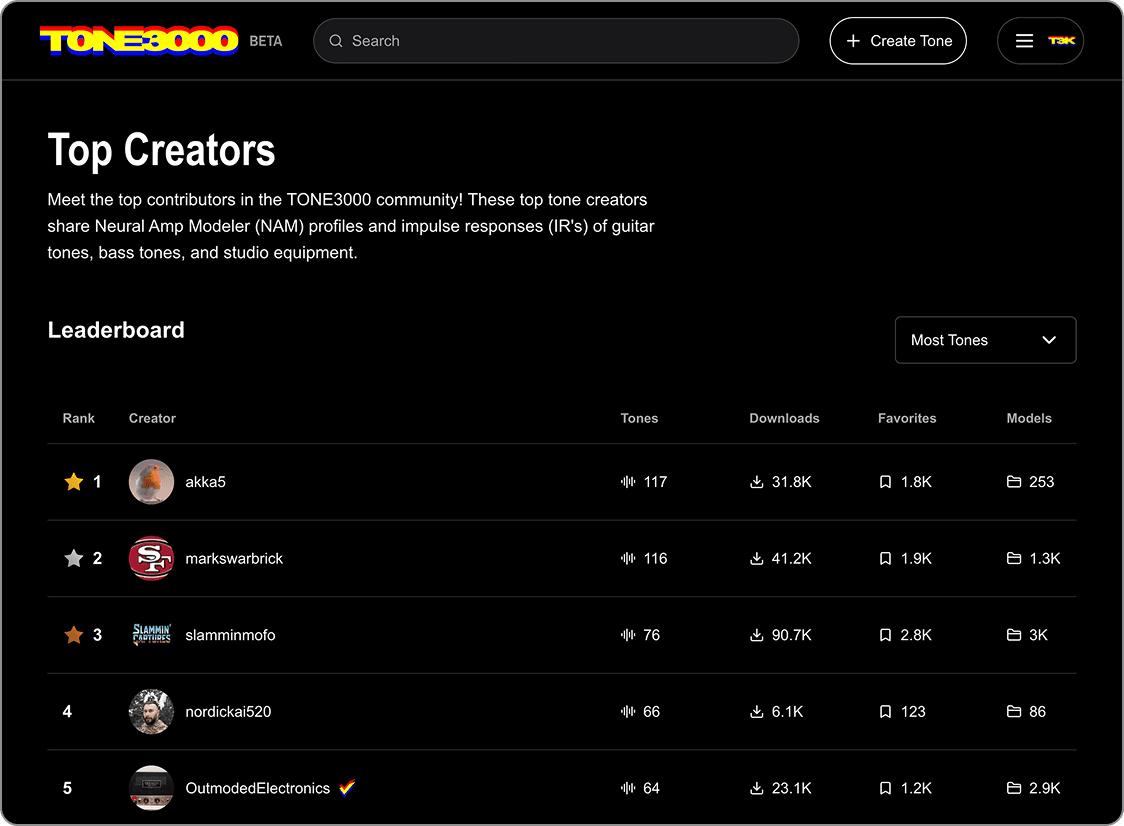Click the TONE3000 logo
The width and height of the screenshot is (1124, 826).
click(139, 41)
